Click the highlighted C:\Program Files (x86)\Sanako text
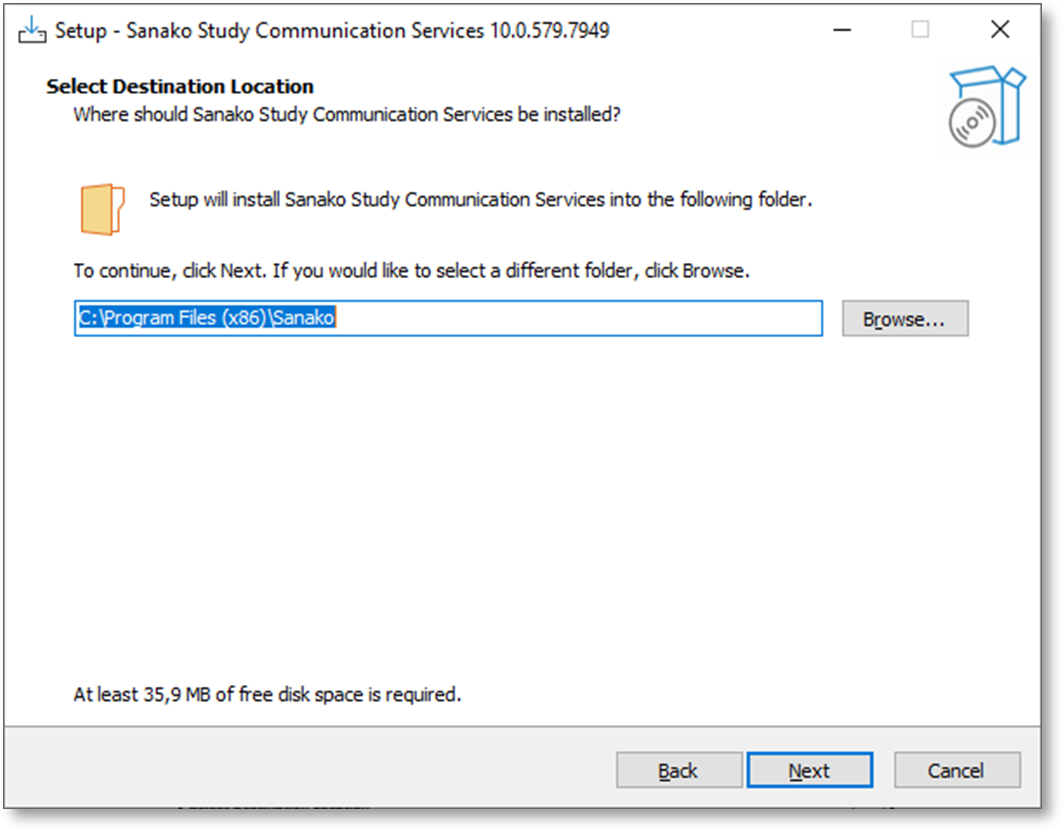The width and height of the screenshot is (1063, 830). pos(206,319)
